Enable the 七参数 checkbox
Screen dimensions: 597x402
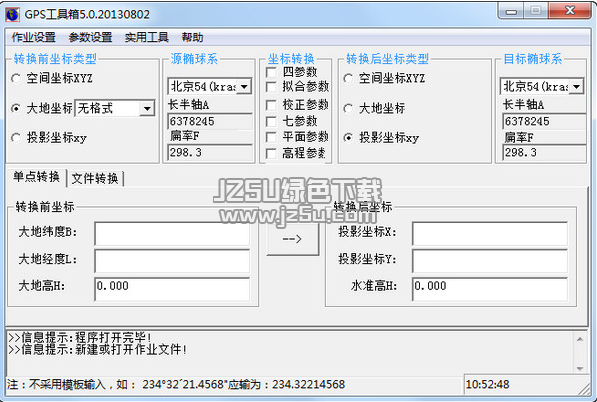point(271,121)
